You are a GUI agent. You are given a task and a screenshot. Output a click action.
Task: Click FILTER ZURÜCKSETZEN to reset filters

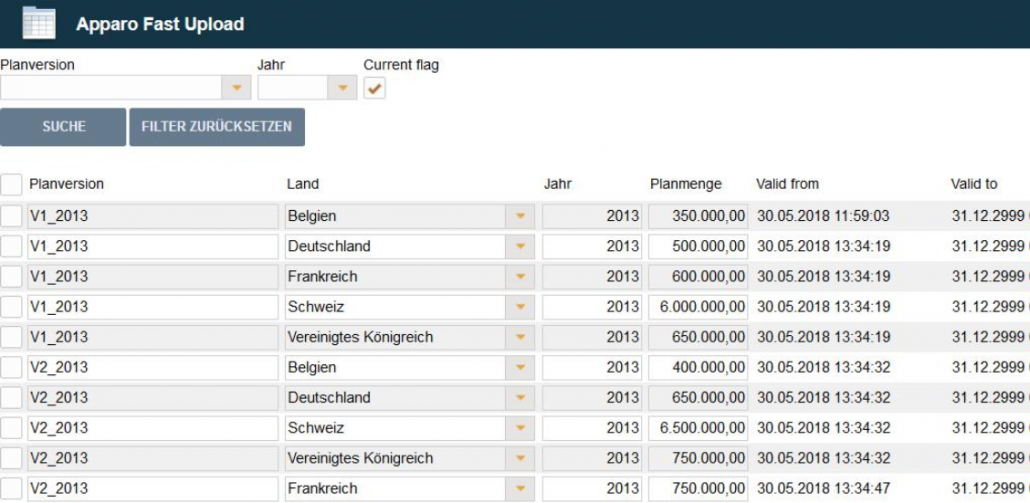tap(217, 127)
